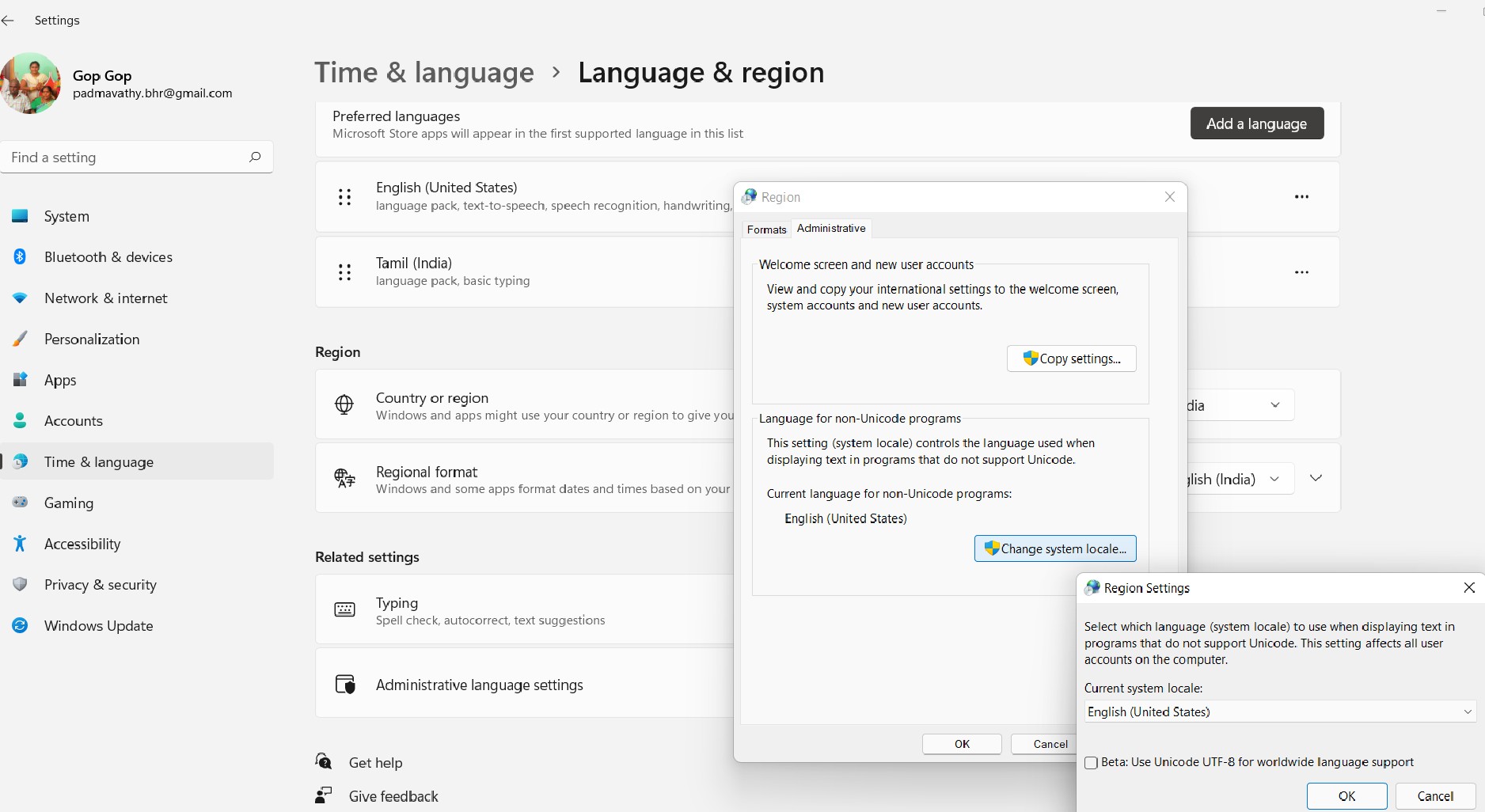This screenshot has height=812, width=1485.
Task: Click the Regional format icon
Action: coord(344,478)
